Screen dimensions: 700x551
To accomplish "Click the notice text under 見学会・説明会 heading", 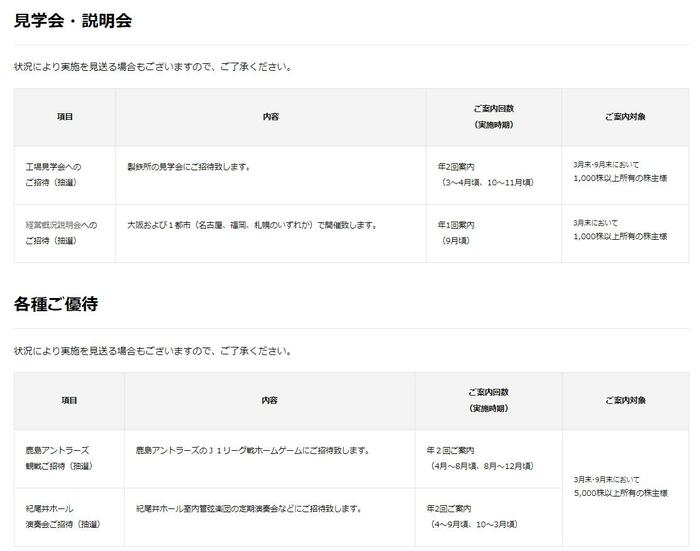I will 153,67.
